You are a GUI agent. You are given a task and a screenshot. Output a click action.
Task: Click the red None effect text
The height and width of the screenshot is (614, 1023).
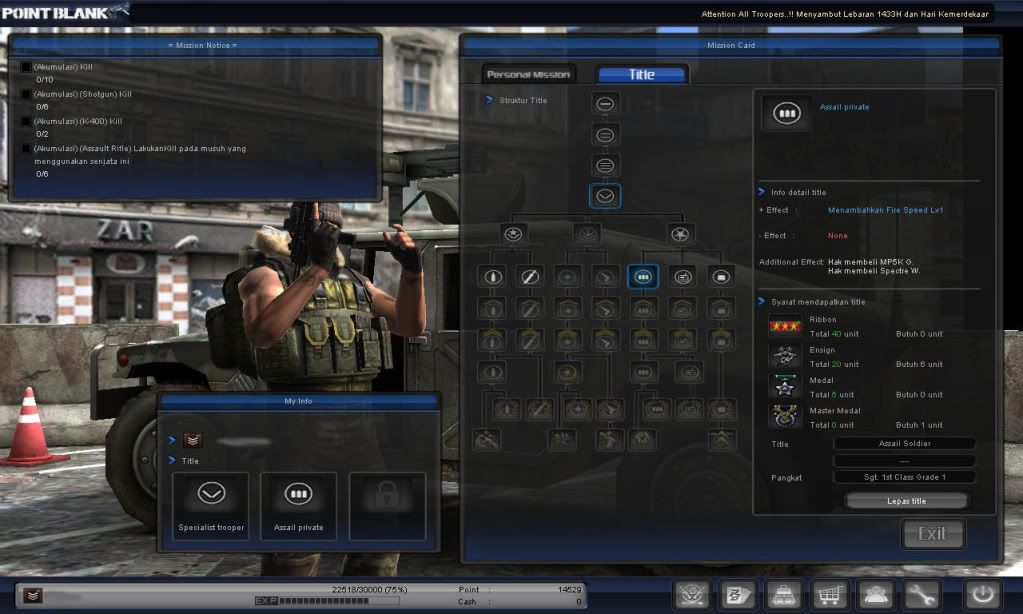point(838,236)
